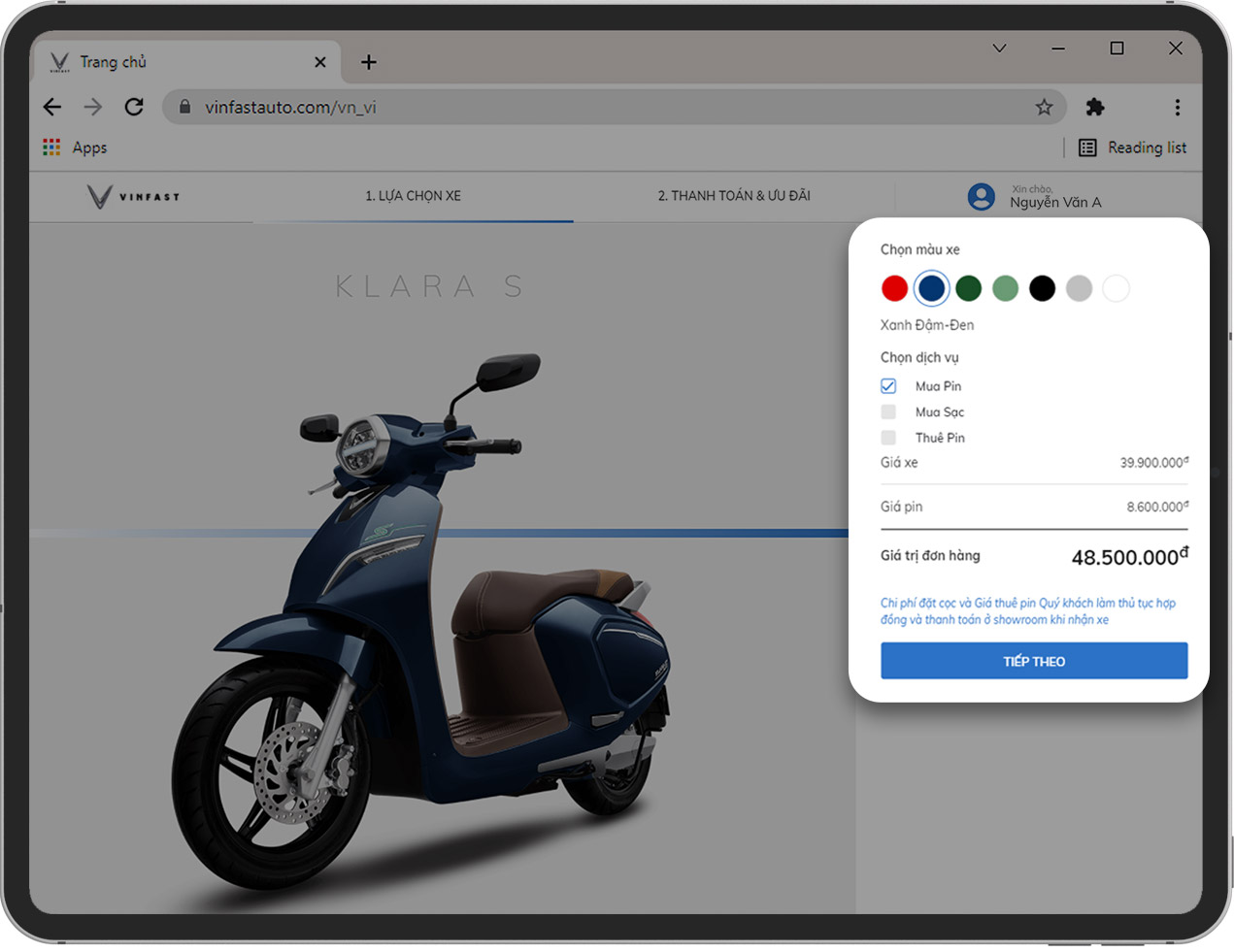Check the Thuê Pin option
The height and width of the screenshot is (952, 1234).
[888, 438]
